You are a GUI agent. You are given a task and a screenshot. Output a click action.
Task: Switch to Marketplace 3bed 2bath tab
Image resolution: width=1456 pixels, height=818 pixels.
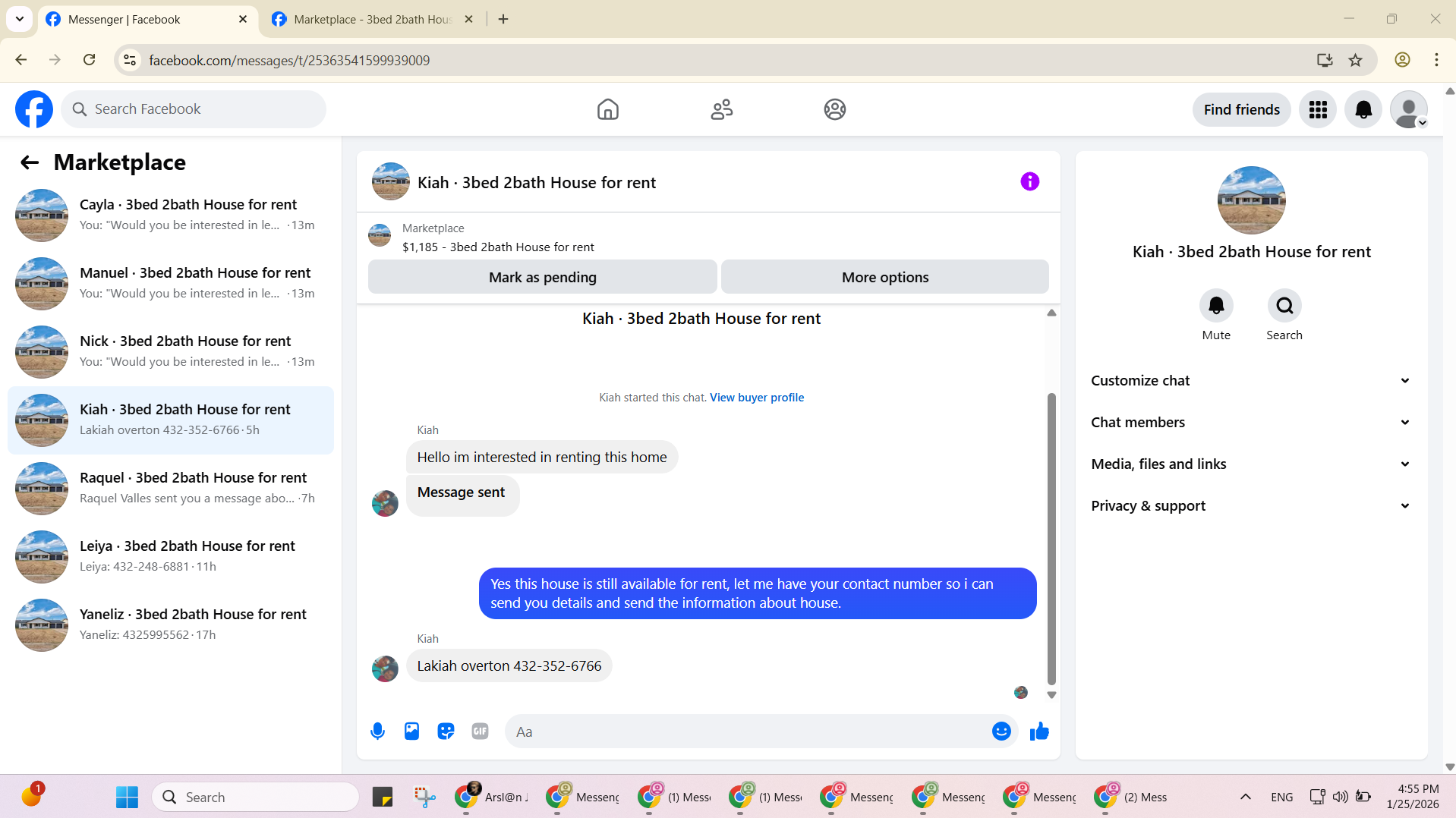pyautogui.click(x=372, y=20)
